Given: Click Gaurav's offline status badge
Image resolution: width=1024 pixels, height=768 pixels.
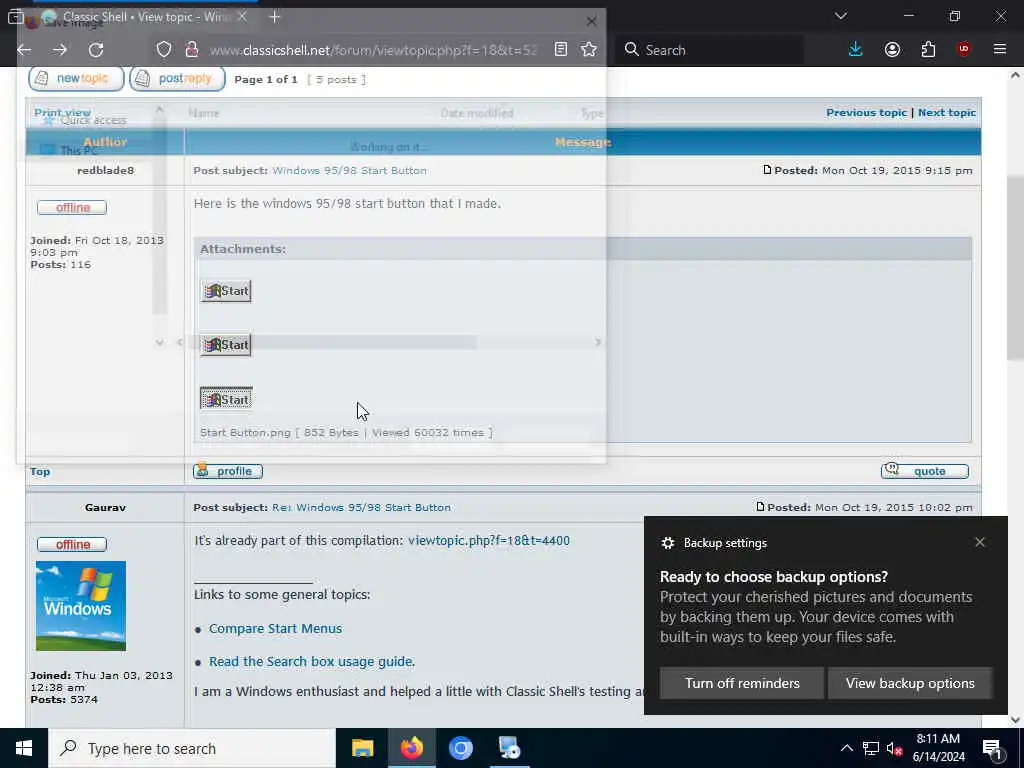Looking at the screenshot, I should click(72, 544).
